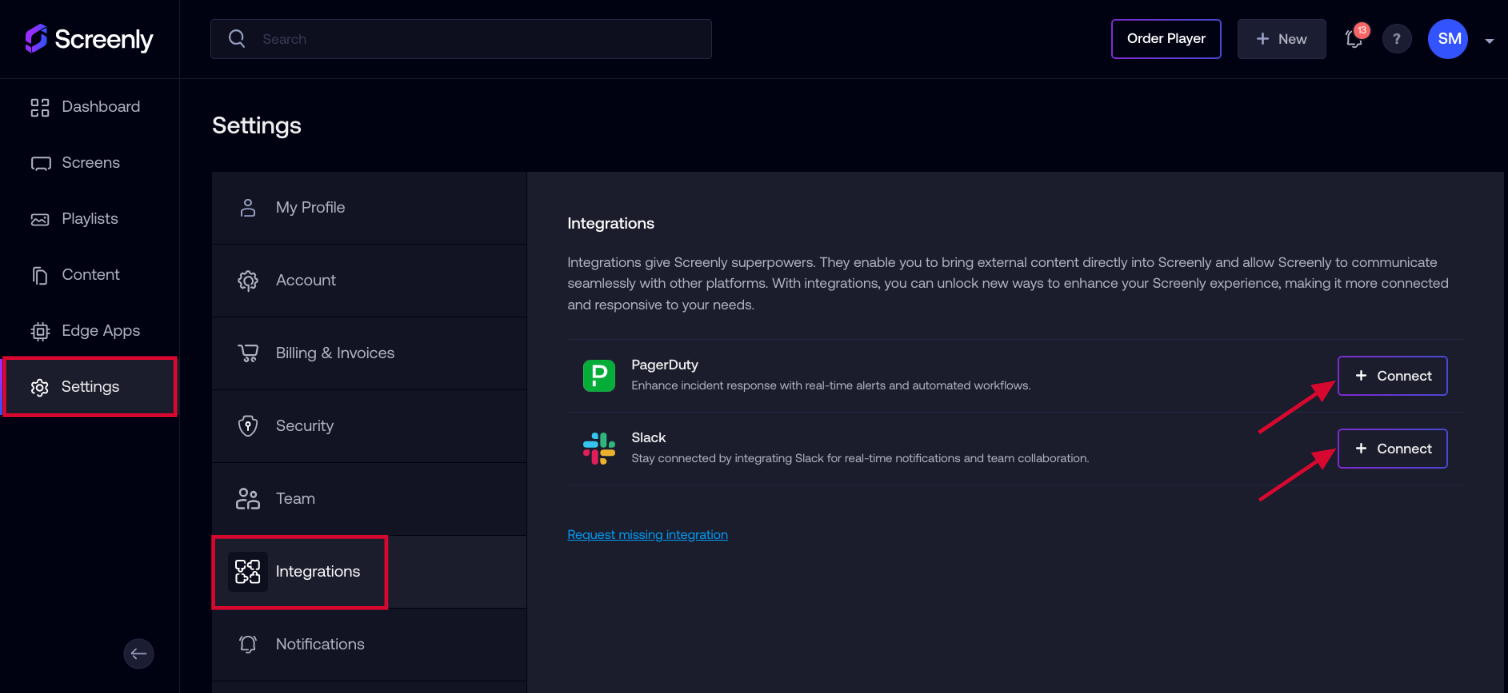The height and width of the screenshot is (693, 1508).
Task: Click the Notifications bell icon in settings
Action: (x=248, y=645)
